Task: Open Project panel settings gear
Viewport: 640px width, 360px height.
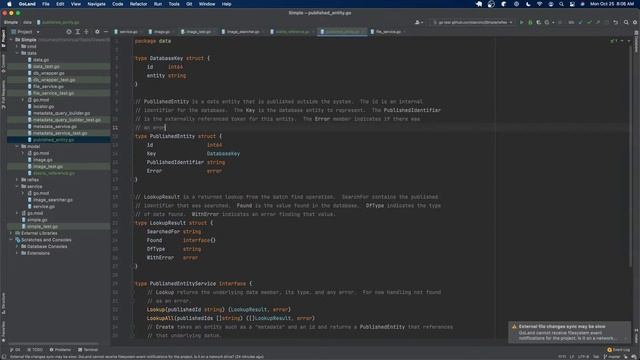Action: pos(97,32)
